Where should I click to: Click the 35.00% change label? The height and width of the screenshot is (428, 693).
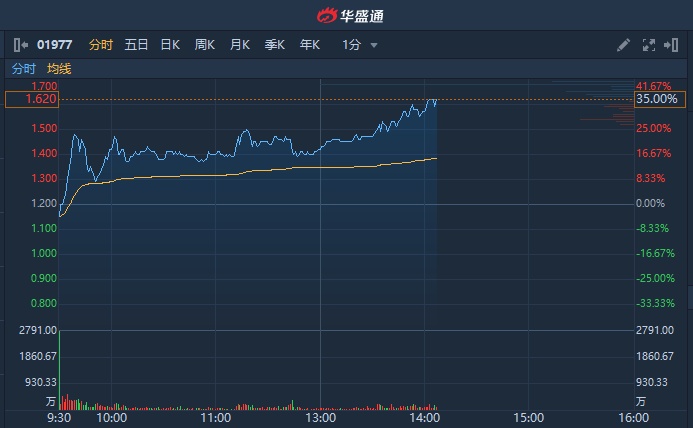click(x=657, y=100)
